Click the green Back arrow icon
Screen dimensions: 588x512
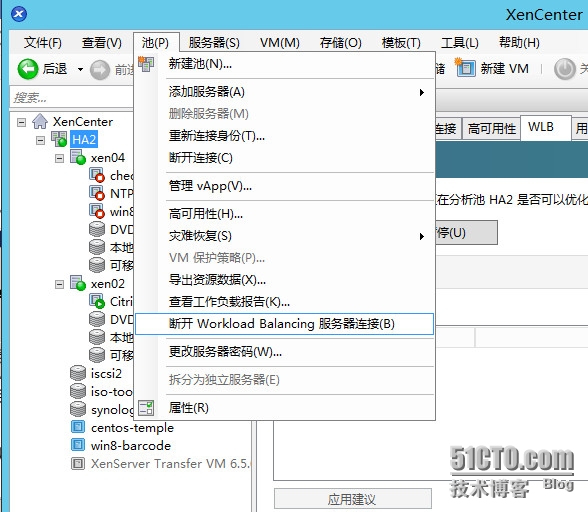point(28,69)
